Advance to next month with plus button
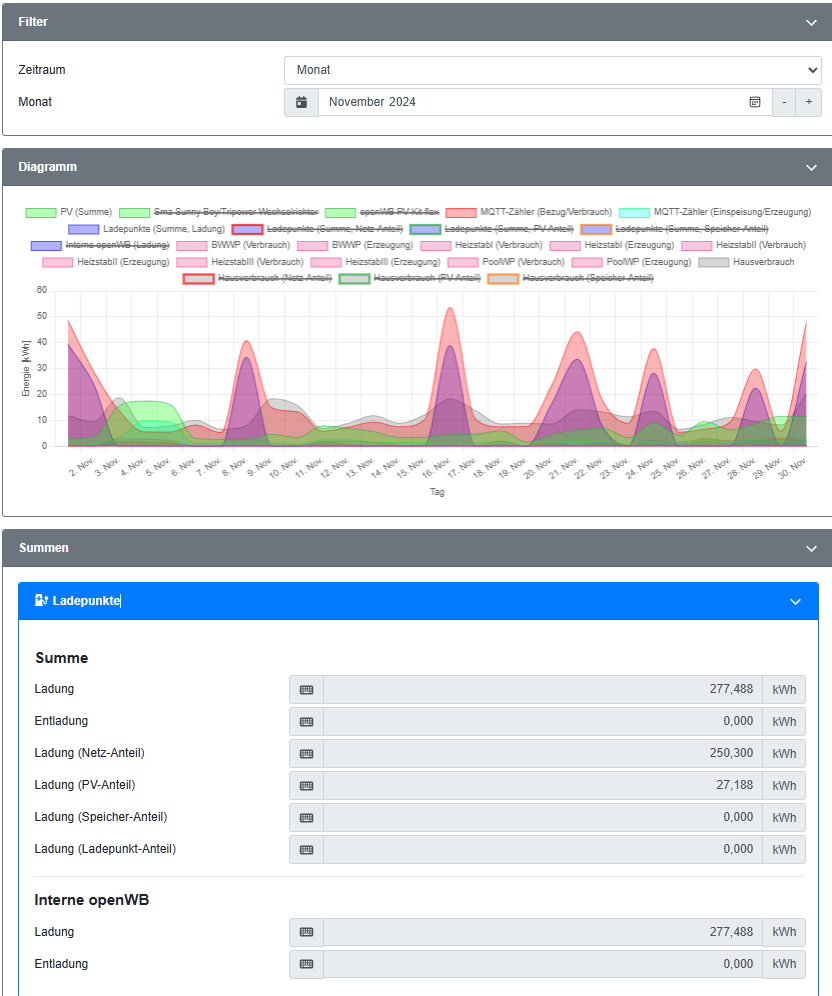The height and width of the screenshot is (996, 832). [808, 102]
